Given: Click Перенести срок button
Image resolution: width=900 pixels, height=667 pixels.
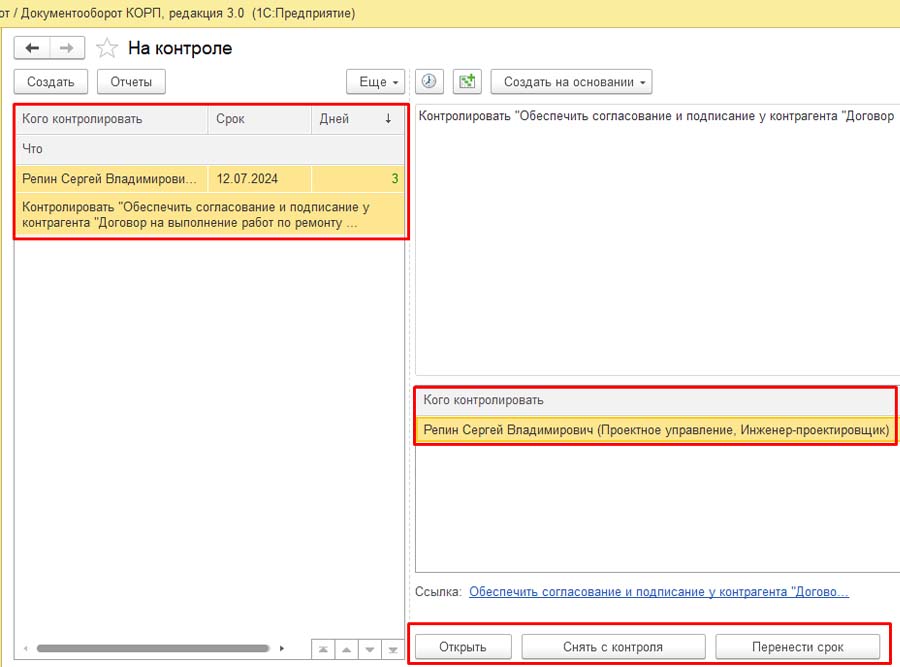Looking at the screenshot, I should click(797, 646).
